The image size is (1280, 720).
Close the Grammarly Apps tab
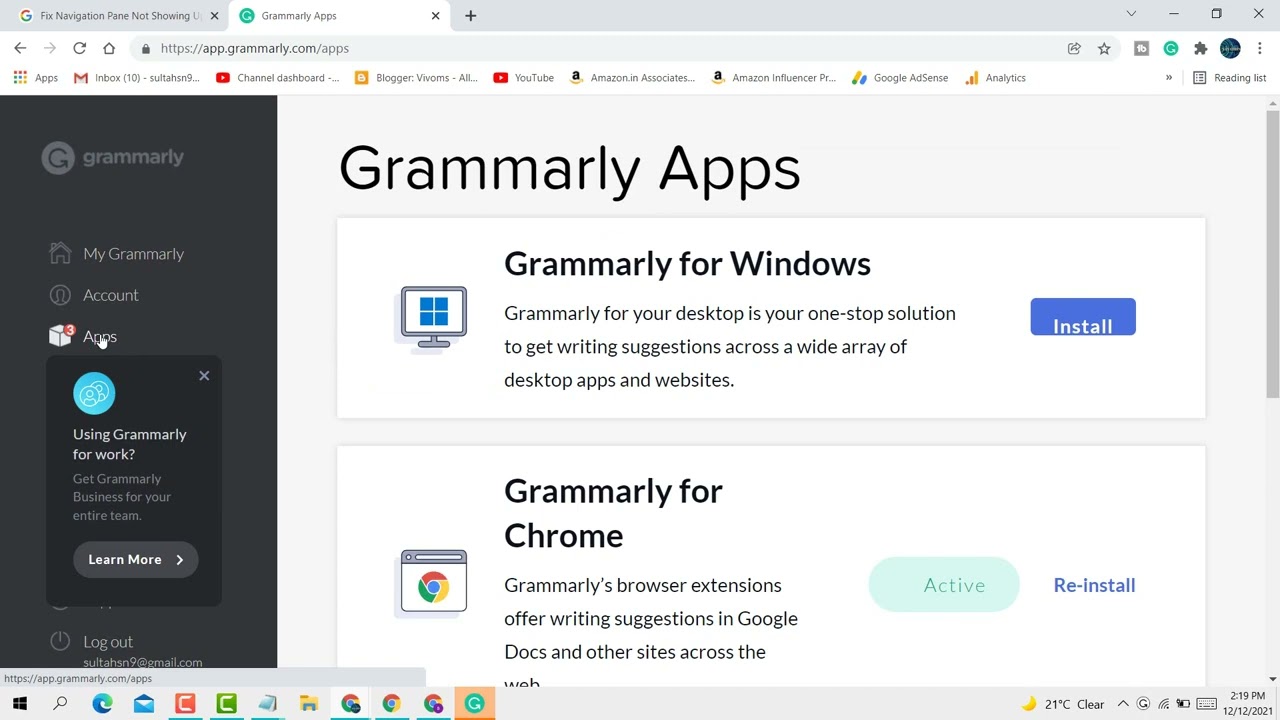435,16
